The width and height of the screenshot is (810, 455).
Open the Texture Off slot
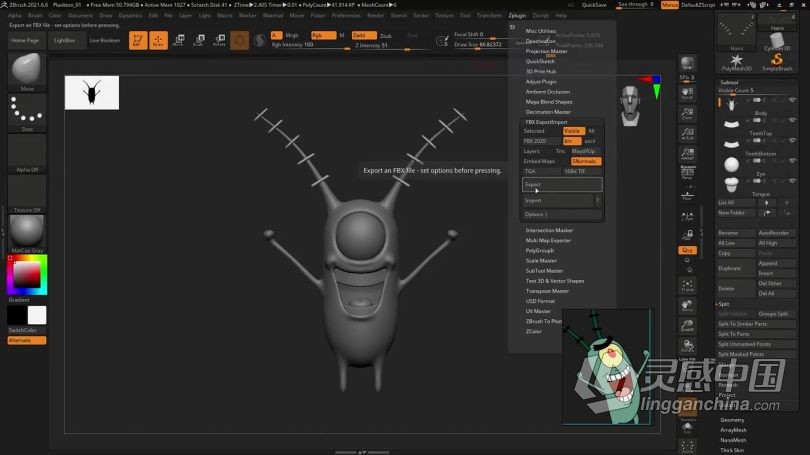27,194
